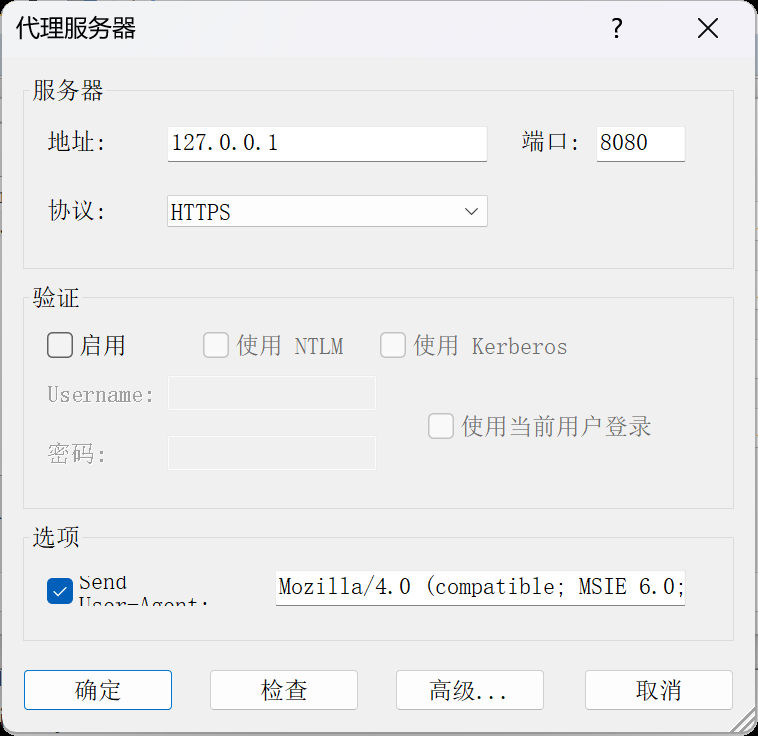Enable the 启用 authentication checkbox

61,346
